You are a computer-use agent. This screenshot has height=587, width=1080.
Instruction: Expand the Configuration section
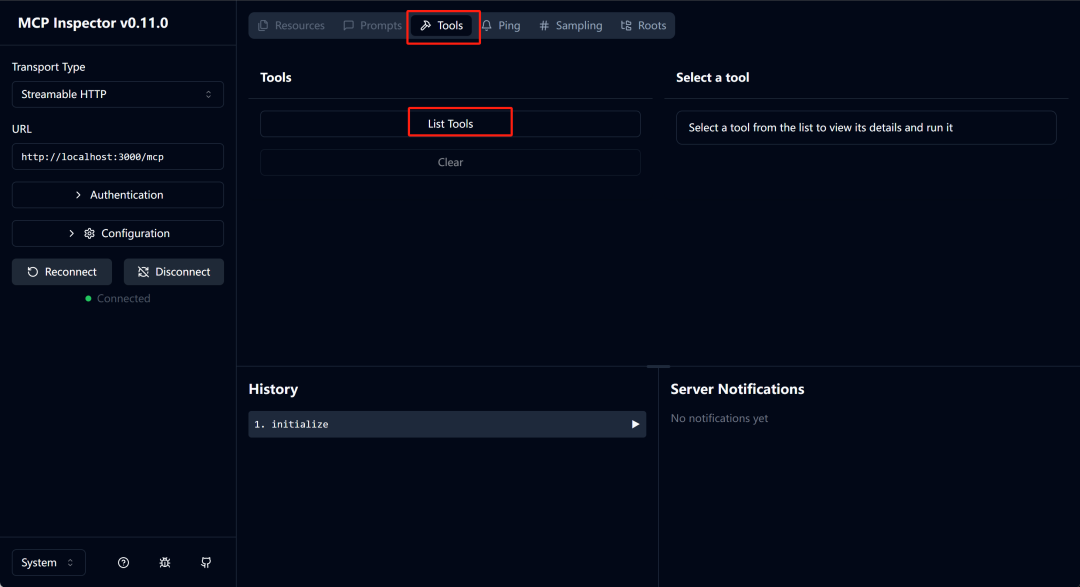118,234
